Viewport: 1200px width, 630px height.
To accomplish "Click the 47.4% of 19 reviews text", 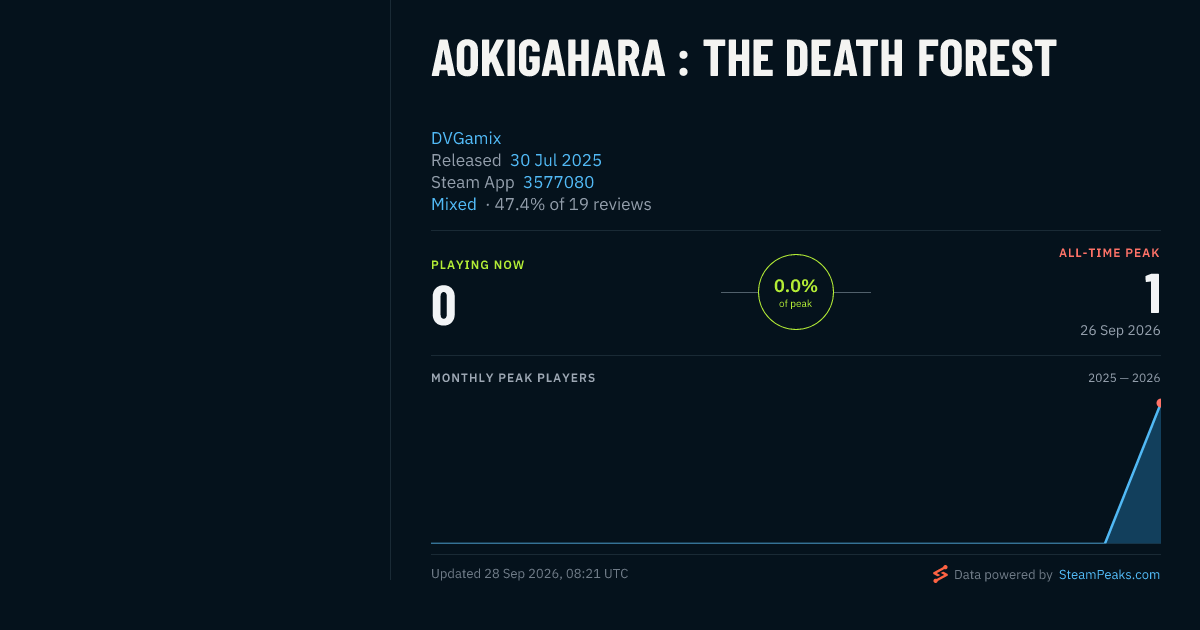I will [x=573, y=204].
